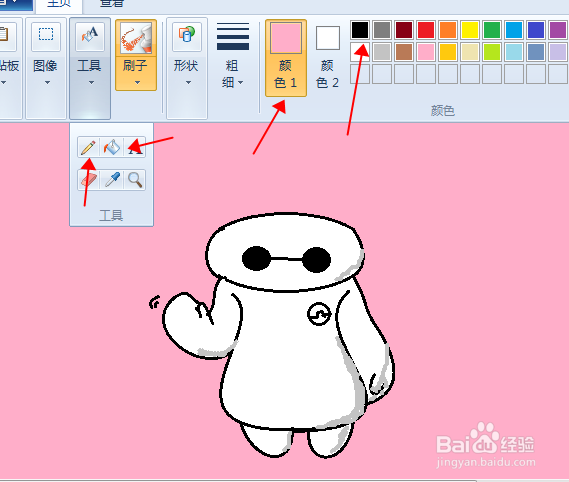Pick the light turquoise color swatch
569x482 pixels.
click(514, 52)
